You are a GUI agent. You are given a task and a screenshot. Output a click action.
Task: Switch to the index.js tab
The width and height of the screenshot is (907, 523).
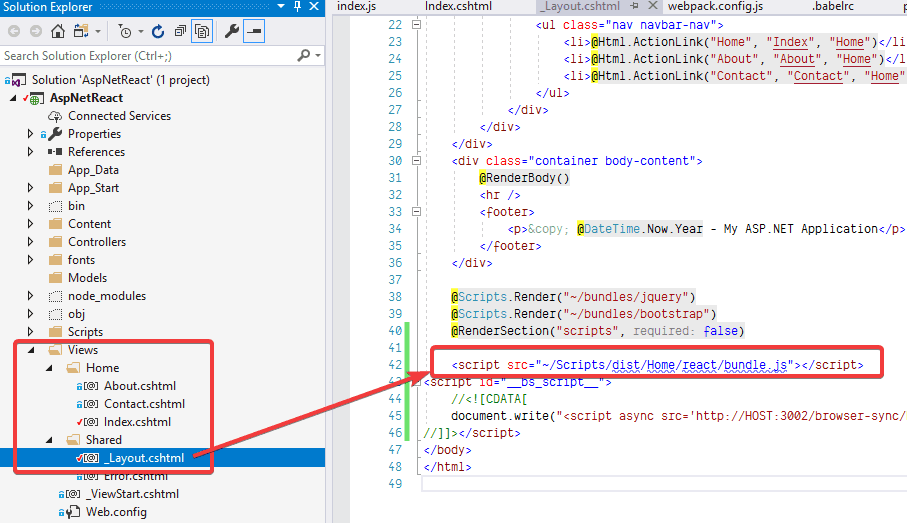click(357, 7)
